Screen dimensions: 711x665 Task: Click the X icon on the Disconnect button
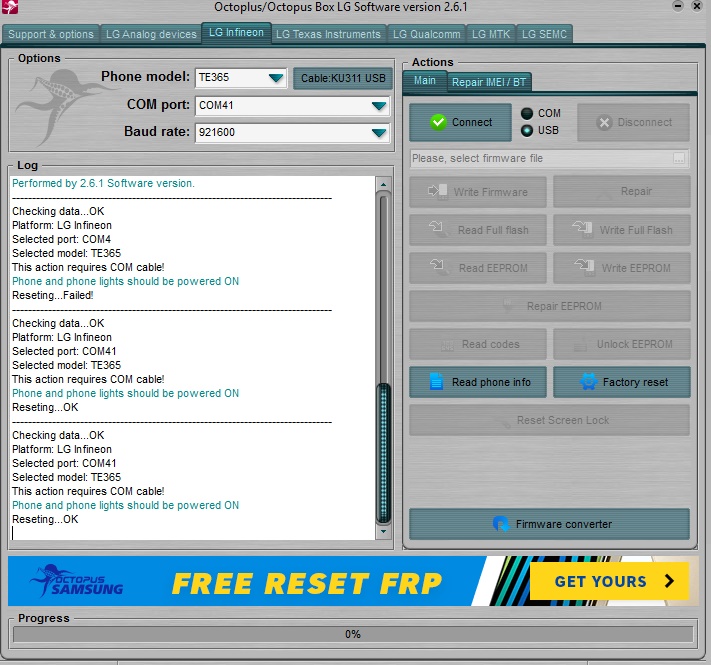tap(604, 122)
